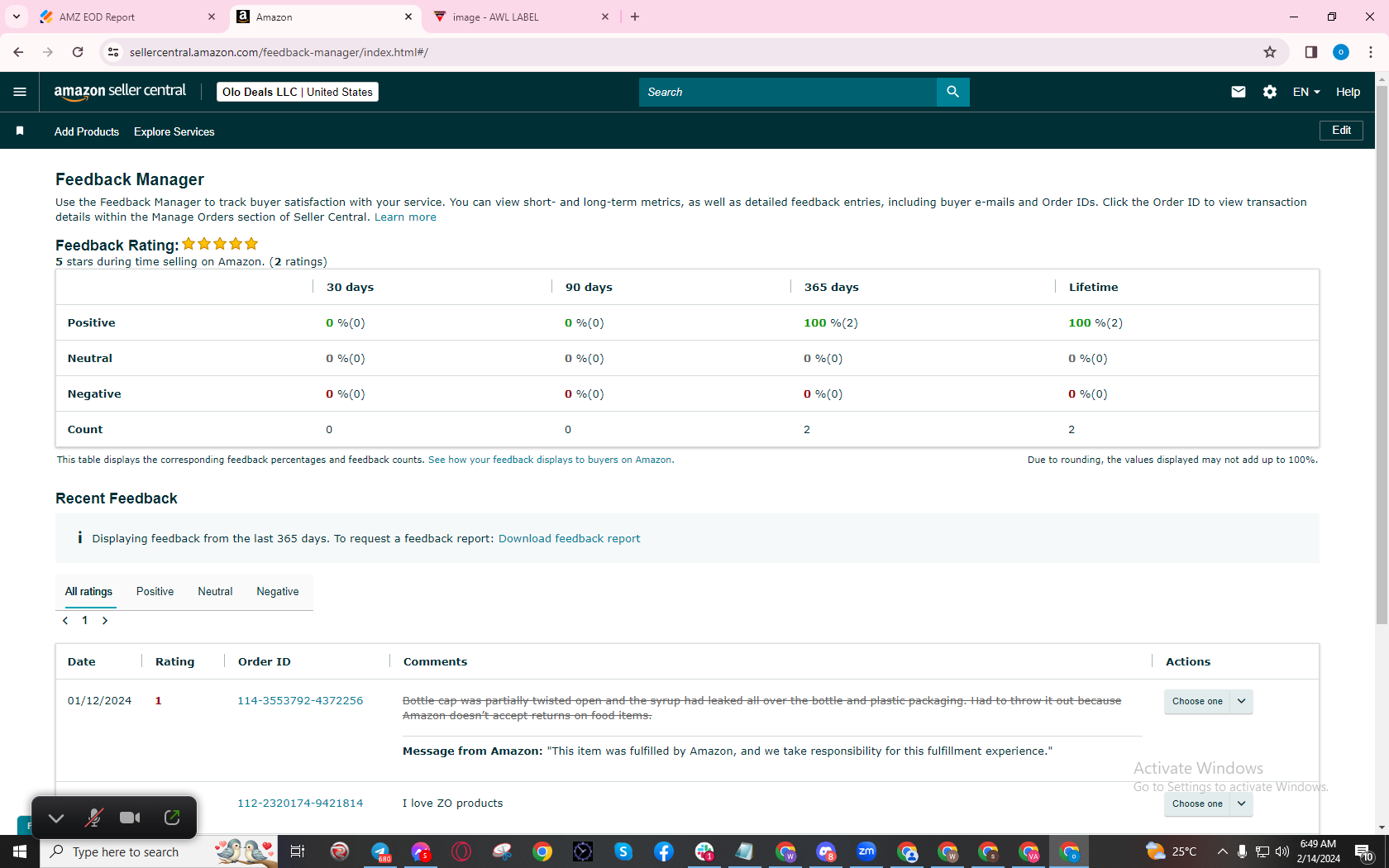Select the Neutral feedback tab

point(215,592)
